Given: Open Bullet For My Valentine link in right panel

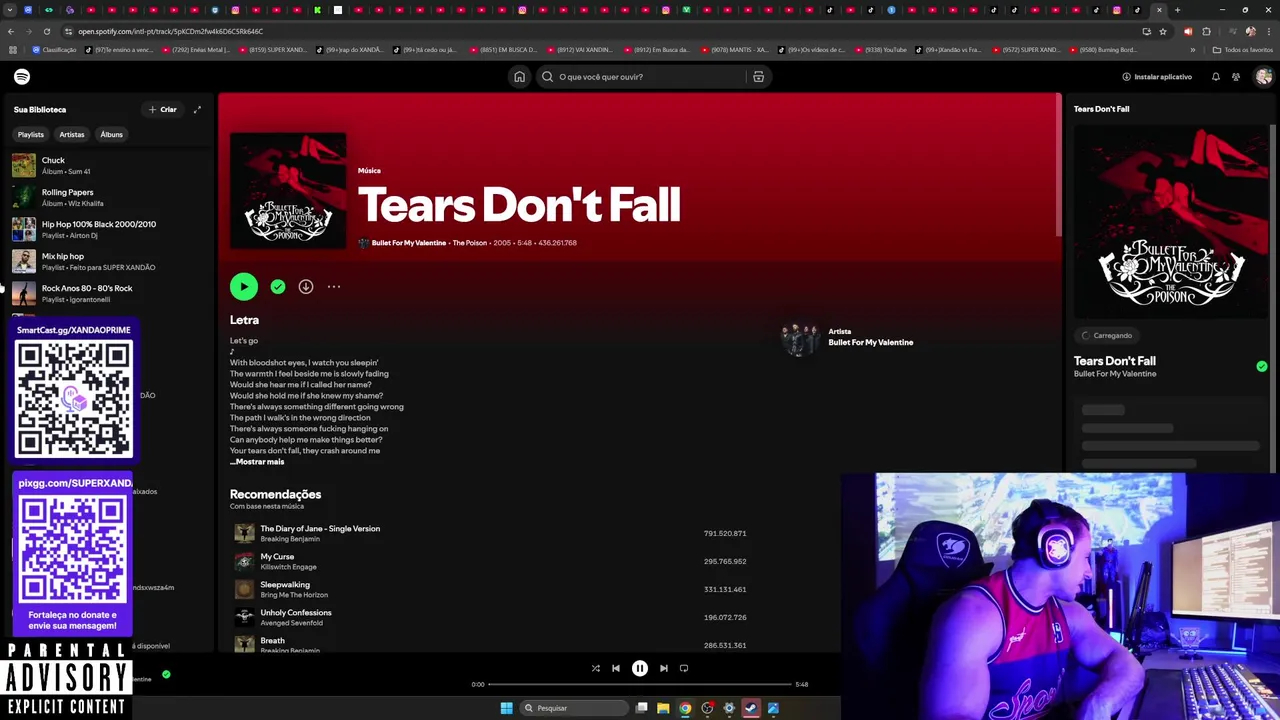Looking at the screenshot, I should click(x=1115, y=374).
